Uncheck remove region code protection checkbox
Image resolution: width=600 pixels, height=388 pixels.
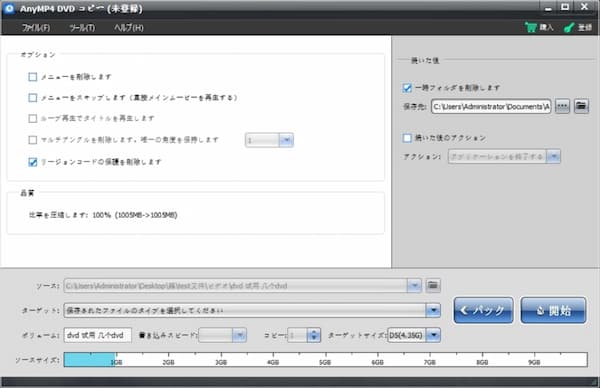(x=33, y=162)
